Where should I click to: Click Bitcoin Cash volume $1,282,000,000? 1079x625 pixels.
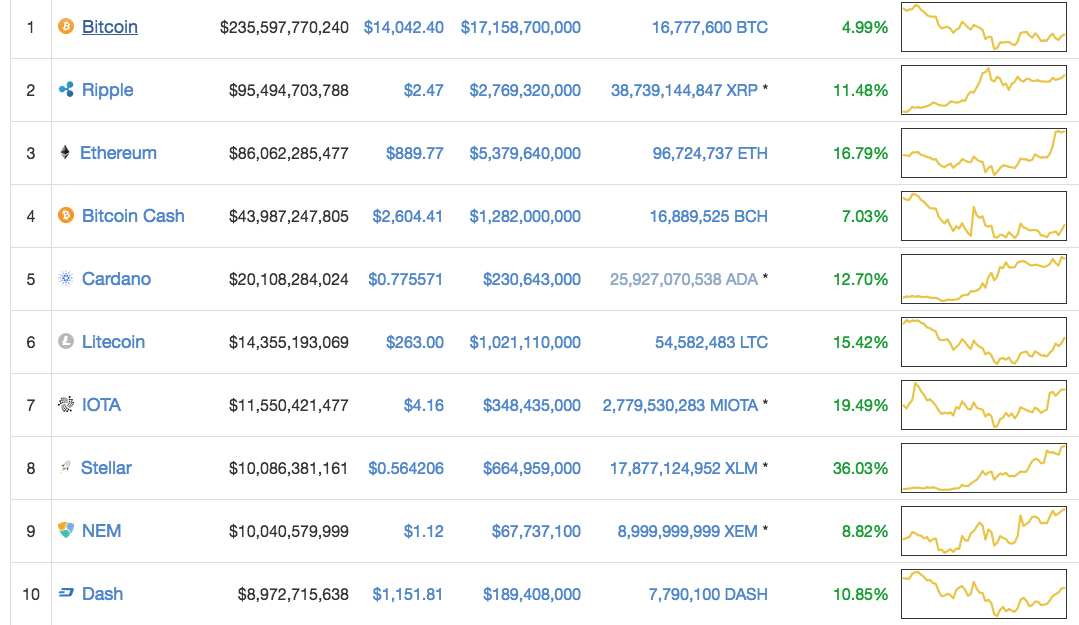pyautogui.click(x=525, y=216)
